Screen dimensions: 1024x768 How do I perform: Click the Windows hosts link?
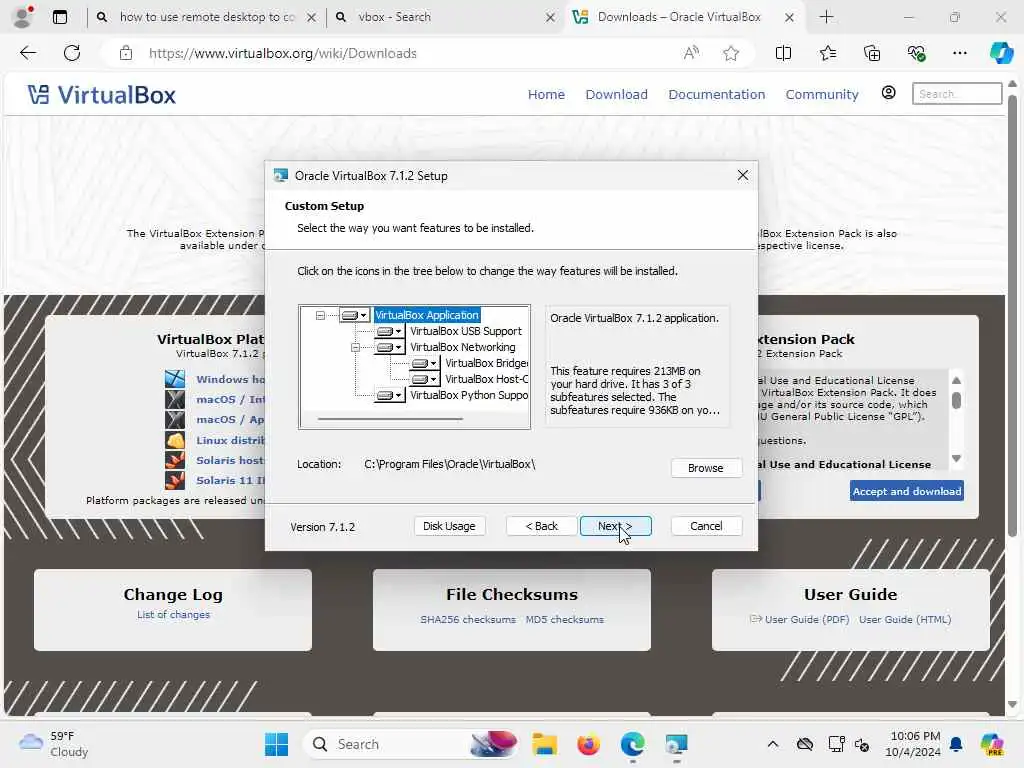click(230, 379)
